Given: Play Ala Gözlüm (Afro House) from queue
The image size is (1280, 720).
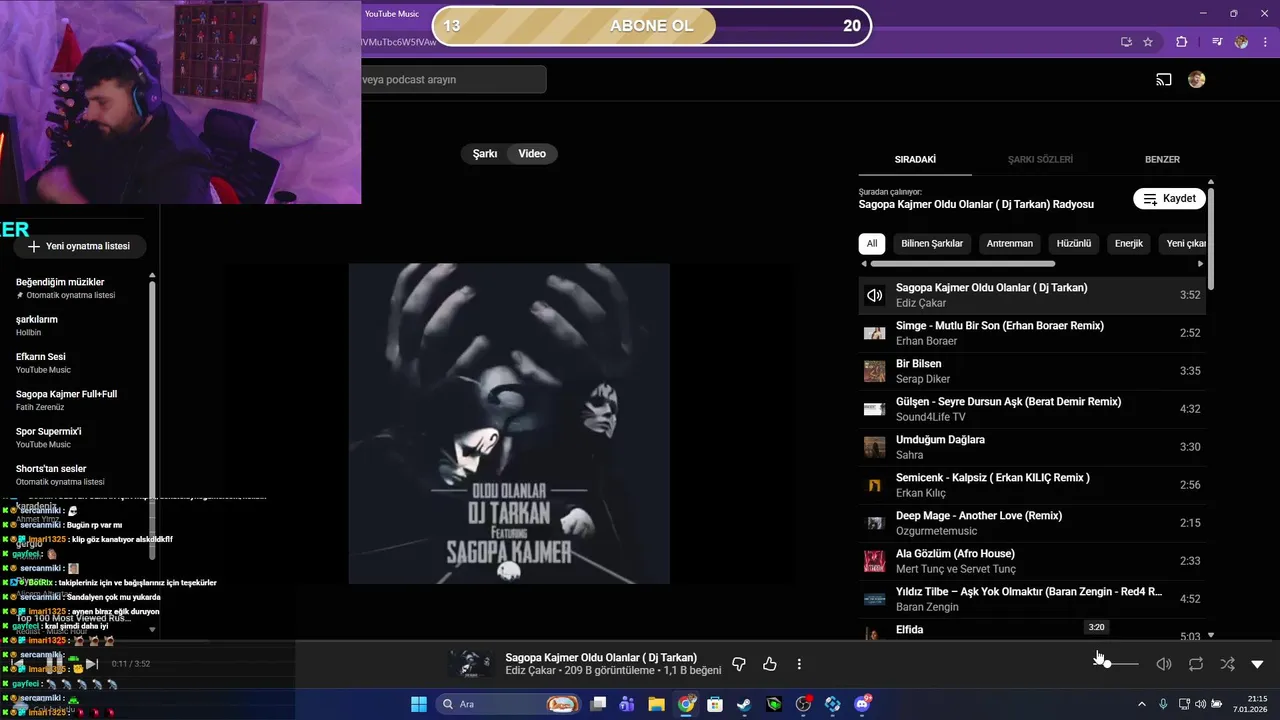Looking at the screenshot, I should 1033,561.
